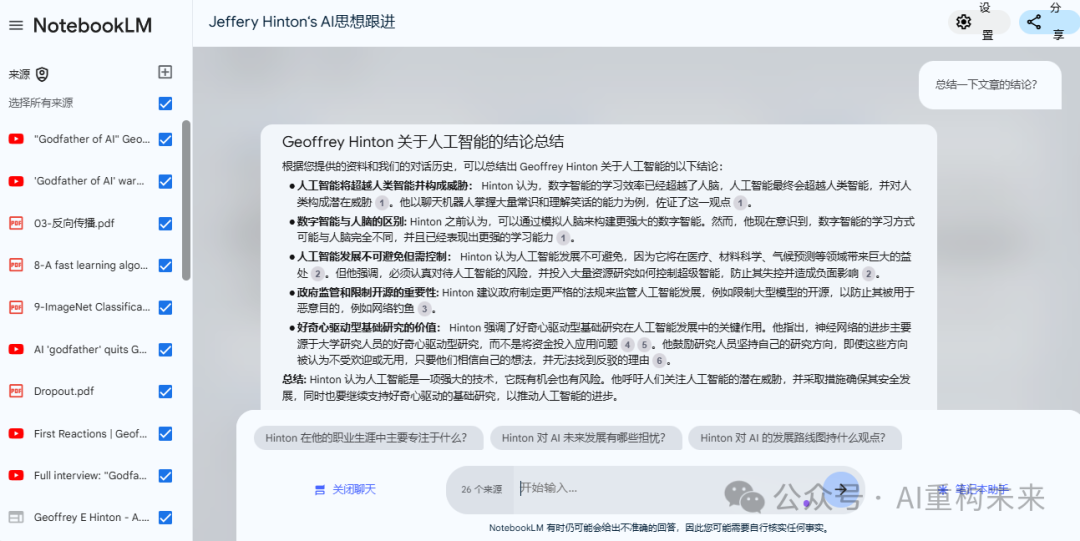This screenshot has height=541, width=1080.
Task: Click the YouTube icon for Full interview: "Godfa...
Action: 16,476
